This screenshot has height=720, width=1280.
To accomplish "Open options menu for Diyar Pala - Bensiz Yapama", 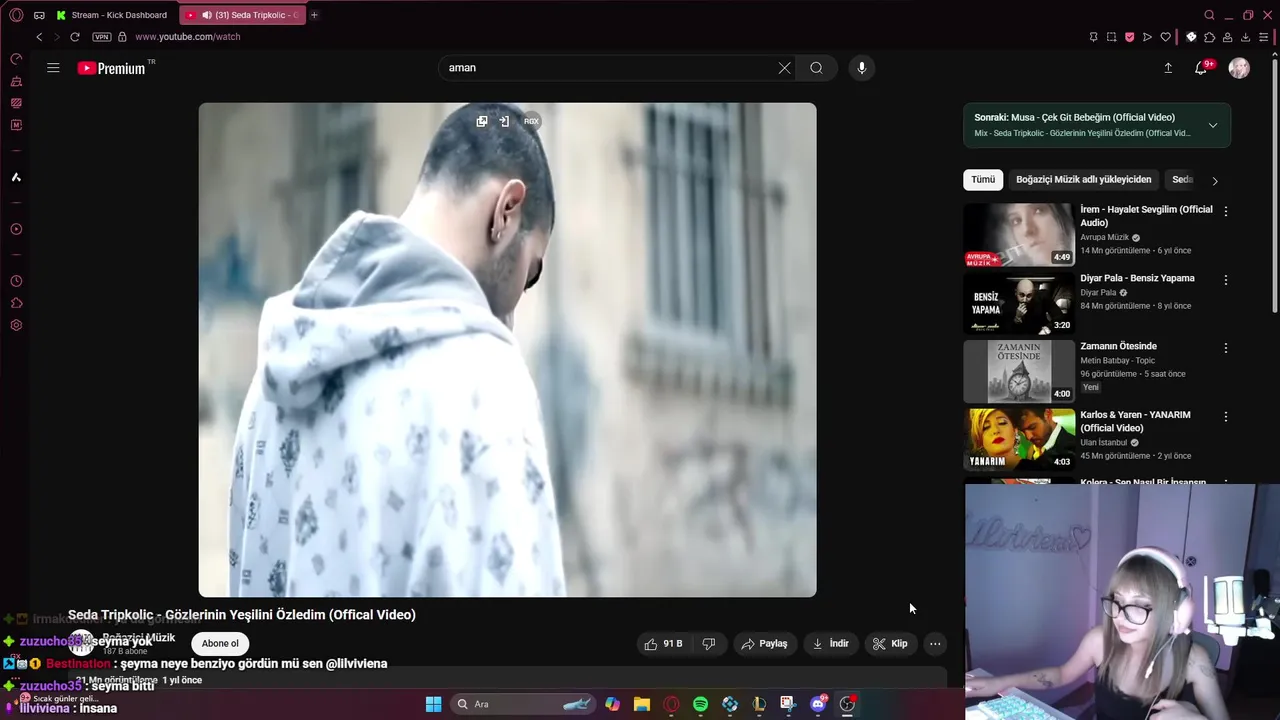I will point(1226,280).
